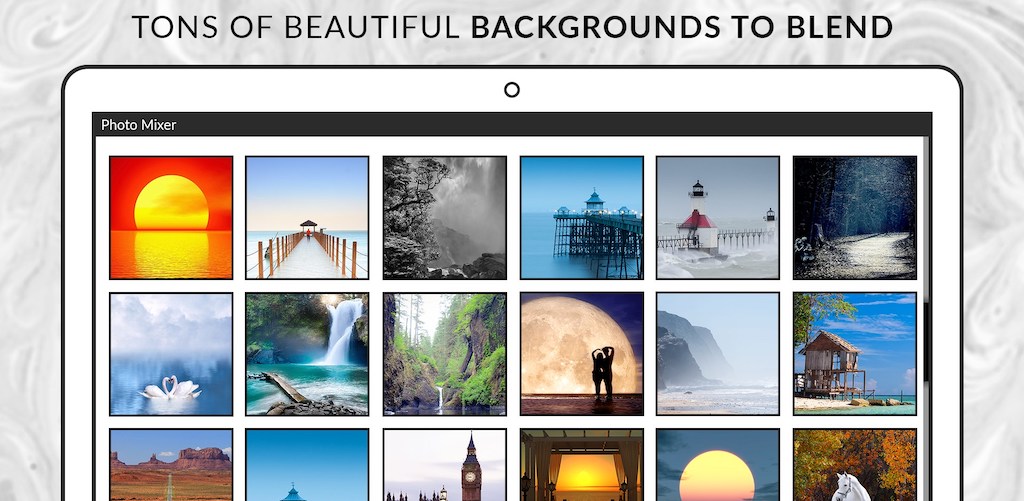Choose the sun setting over sea background
The height and width of the screenshot is (501, 1024).
tap(717, 466)
